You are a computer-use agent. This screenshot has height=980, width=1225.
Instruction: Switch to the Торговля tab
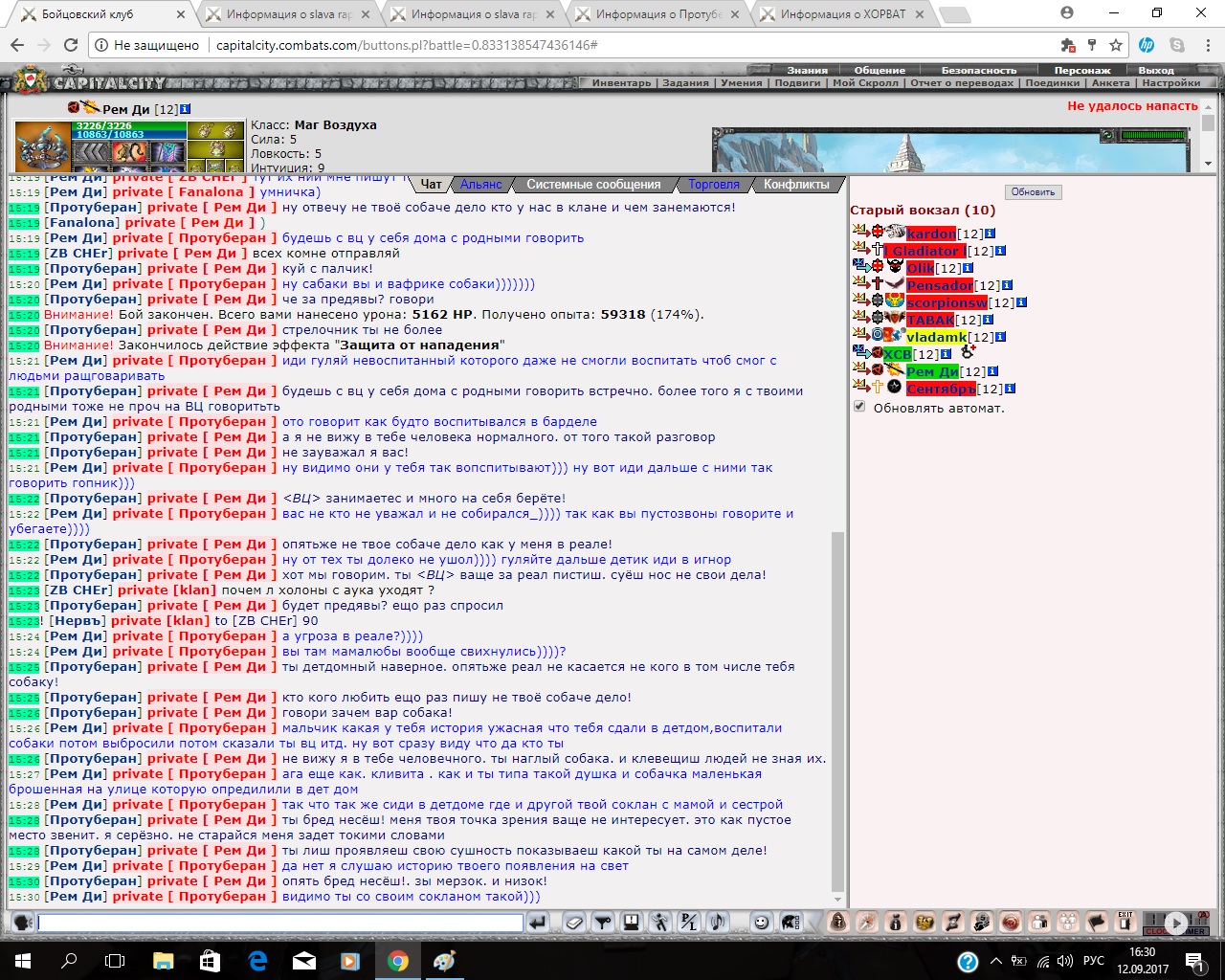713,184
